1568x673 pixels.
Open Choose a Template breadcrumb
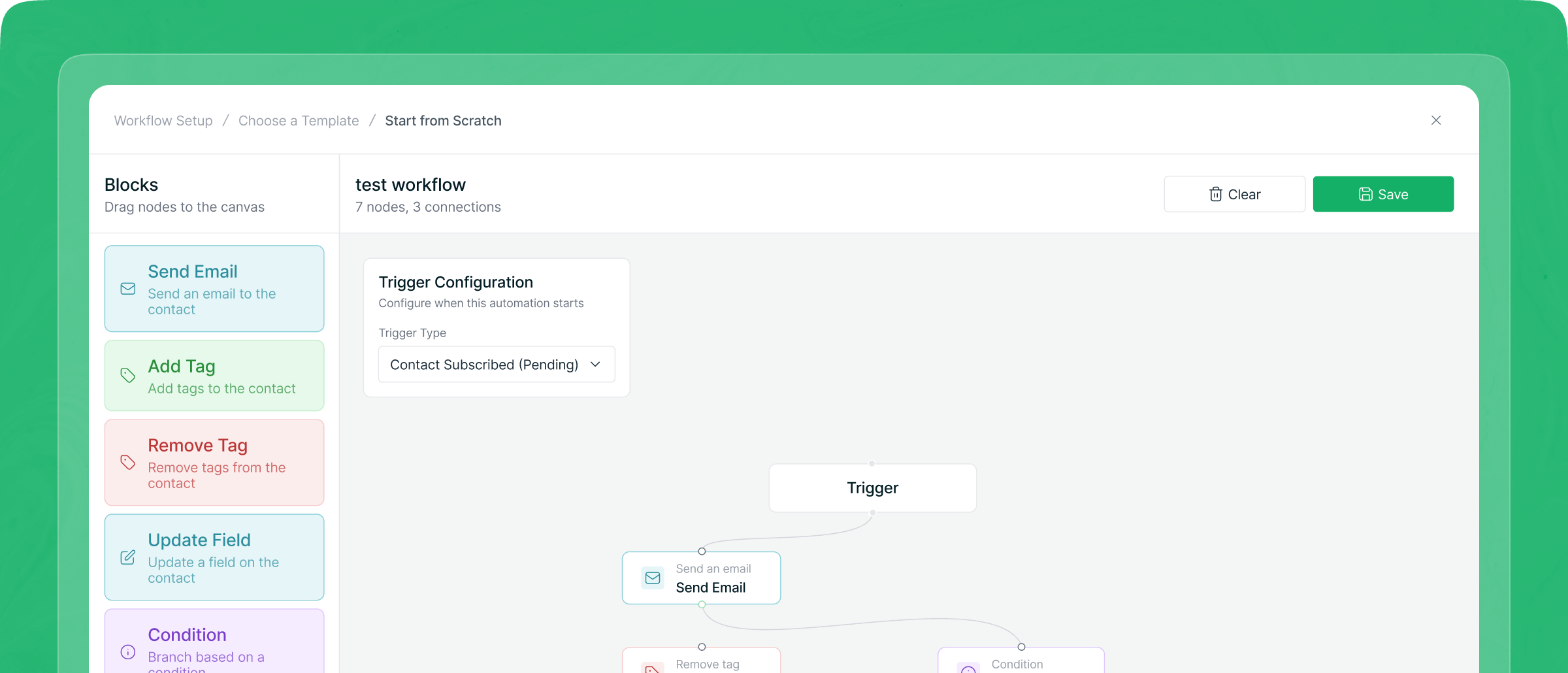point(299,120)
